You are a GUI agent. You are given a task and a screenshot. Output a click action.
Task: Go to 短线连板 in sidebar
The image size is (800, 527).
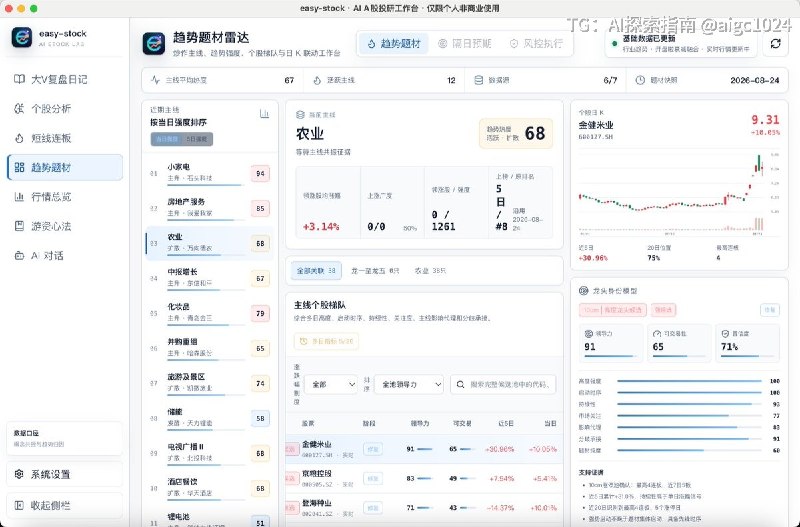click(65, 138)
